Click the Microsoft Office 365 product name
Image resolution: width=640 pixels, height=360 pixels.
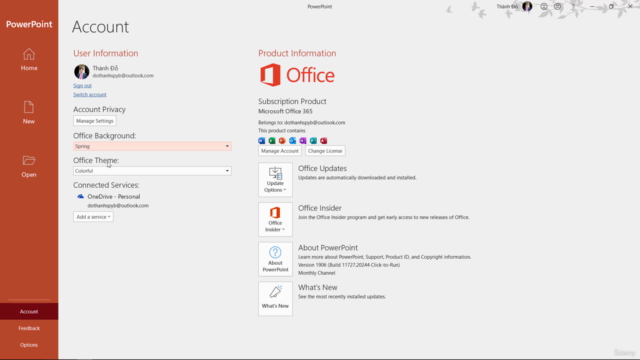coord(285,111)
